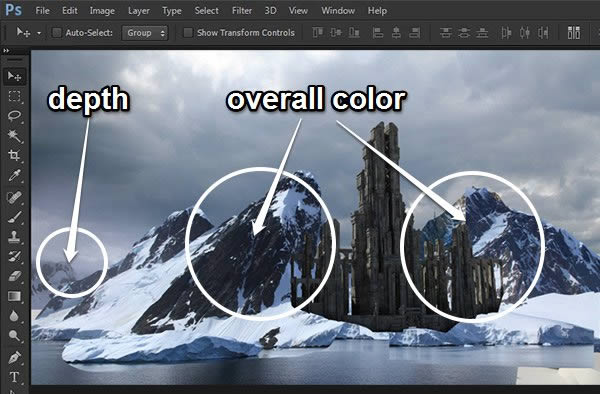600x394 pixels.
Task: Select the Rectangular Marquee tool
Action: pyautogui.click(x=15, y=96)
